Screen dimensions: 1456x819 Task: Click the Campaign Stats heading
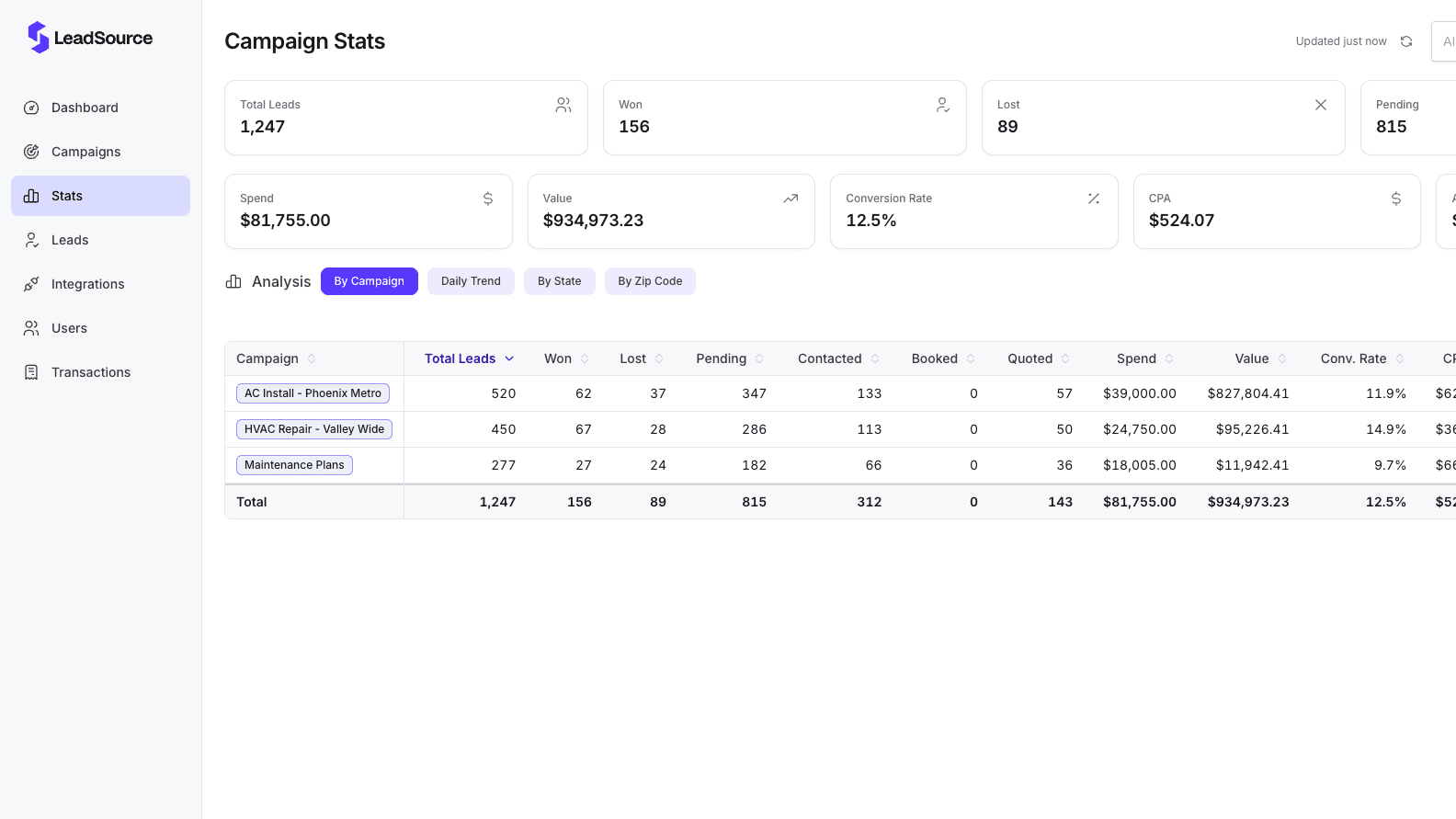coord(305,41)
